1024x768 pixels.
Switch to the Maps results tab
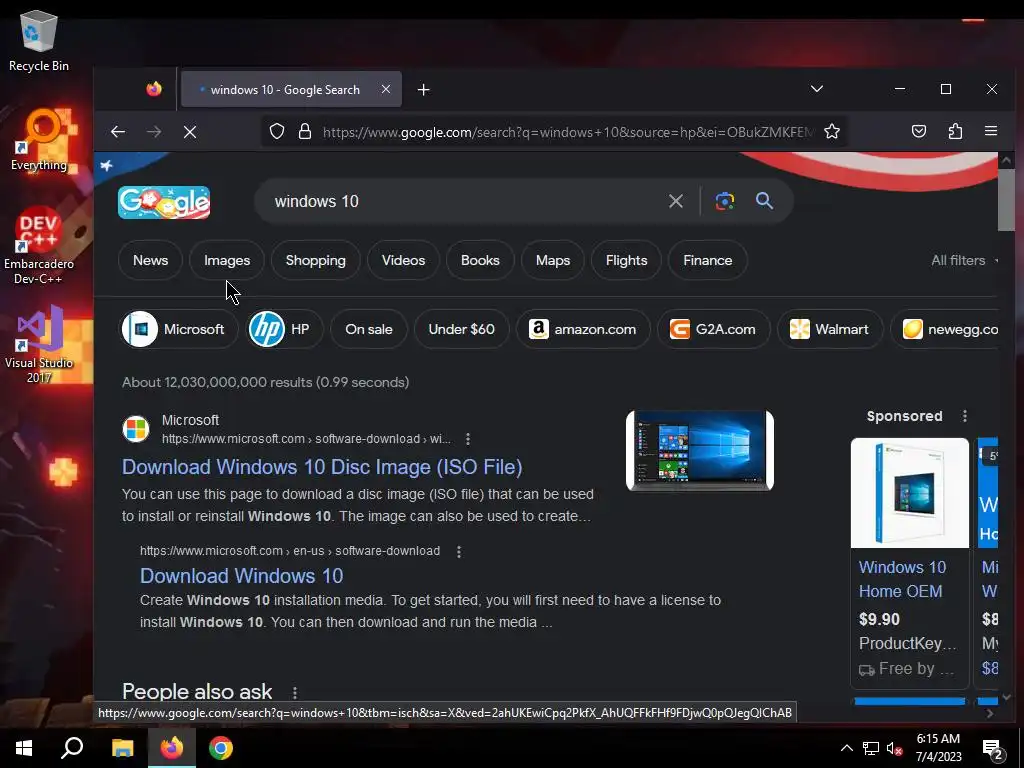coord(552,260)
